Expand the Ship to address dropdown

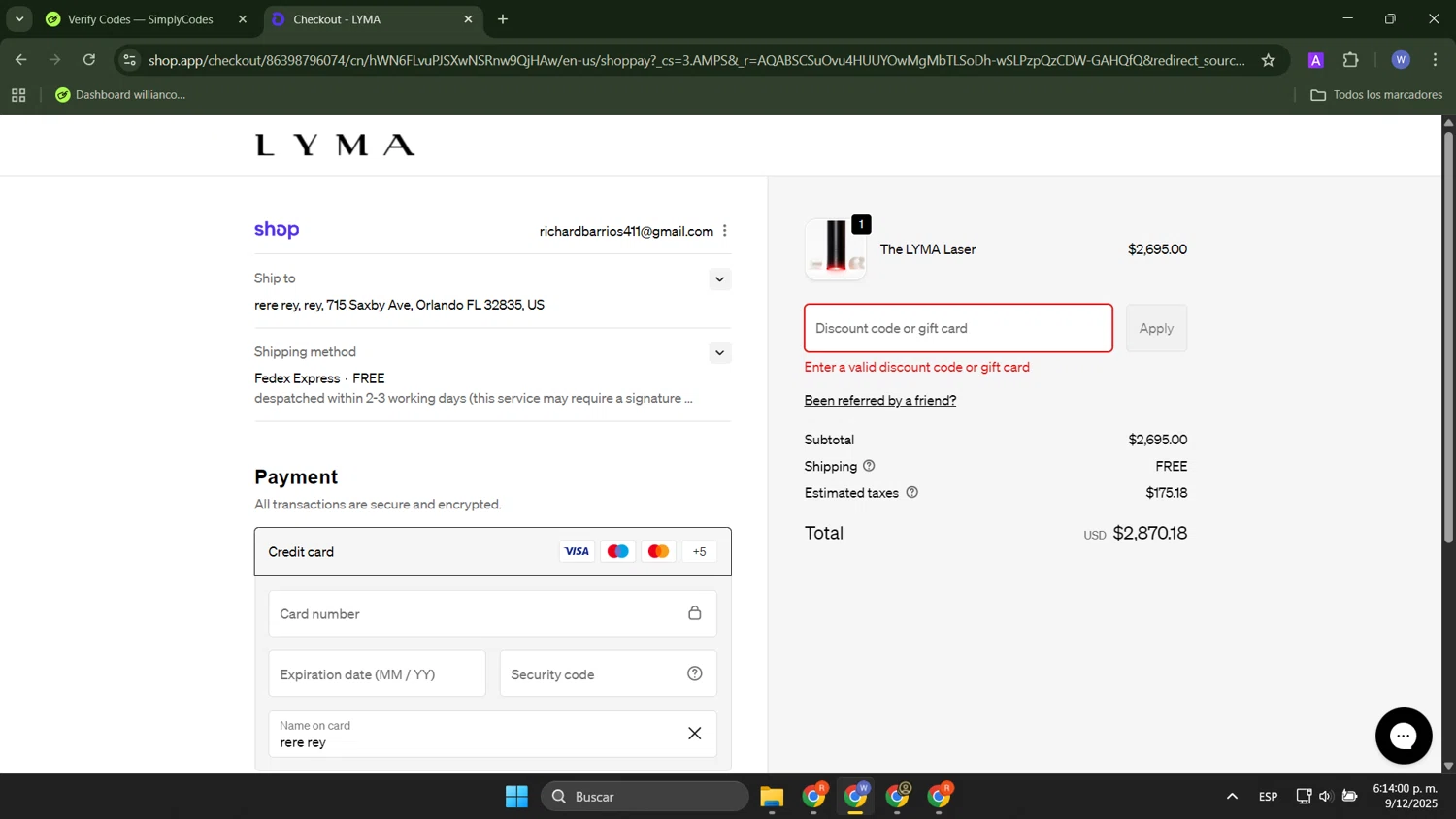pos(719,279)
